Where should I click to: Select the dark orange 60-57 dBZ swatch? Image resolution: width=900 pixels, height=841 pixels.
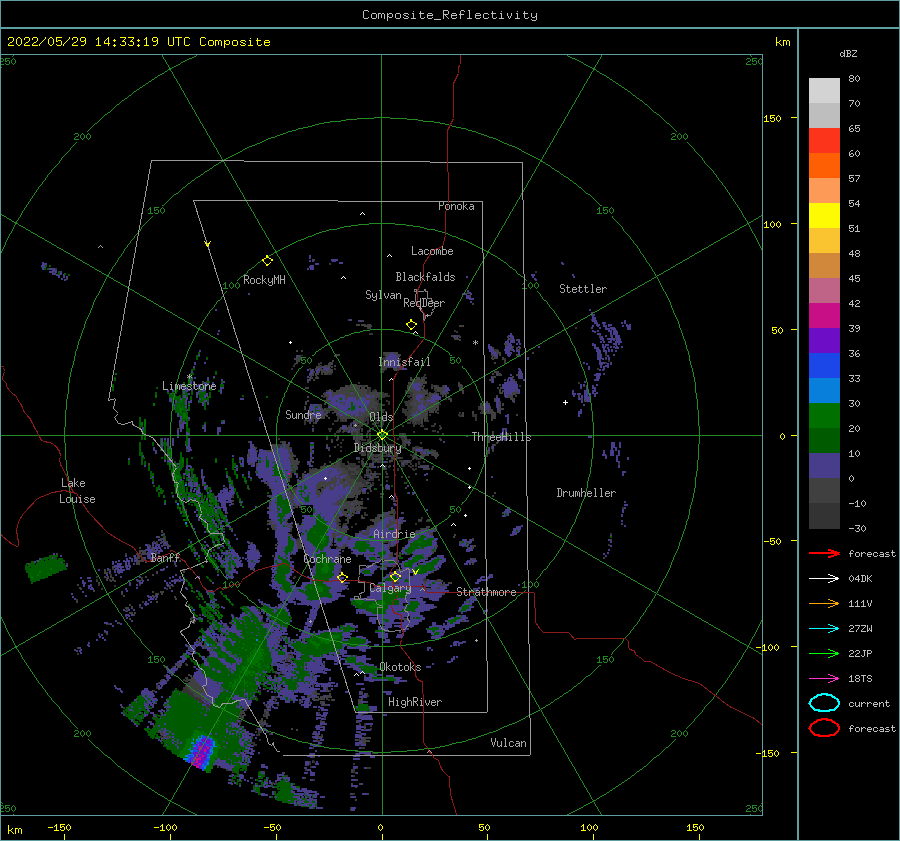824,165
